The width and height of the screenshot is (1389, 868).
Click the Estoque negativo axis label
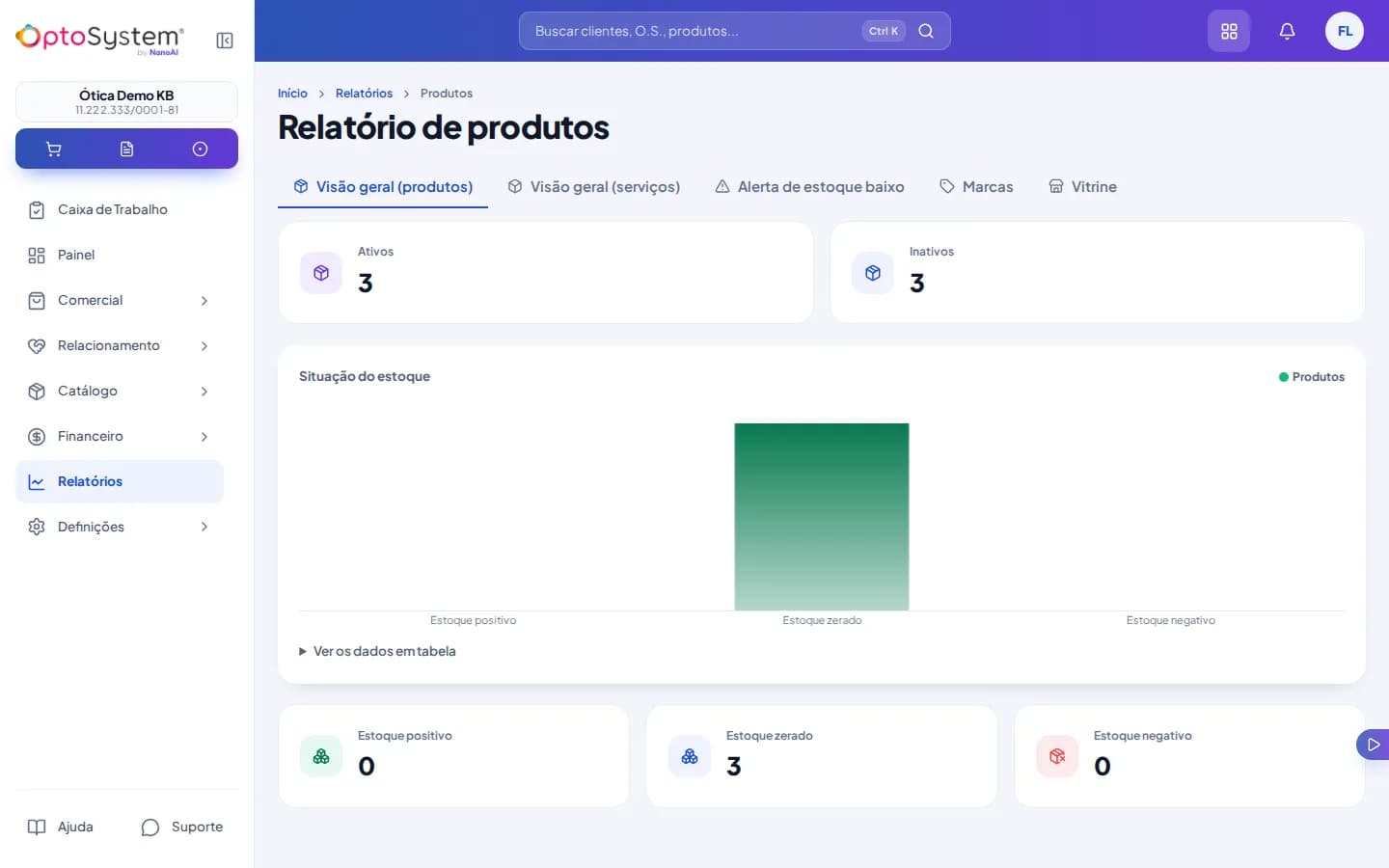pyautogui.click(x=1171, y=620)
